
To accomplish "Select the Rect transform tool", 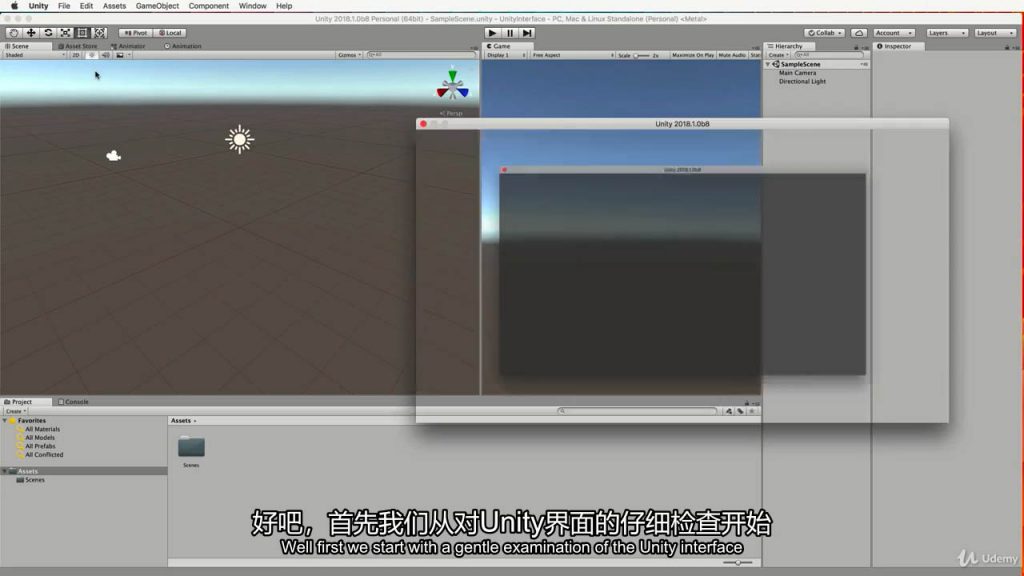I will [x=82, y=33].
